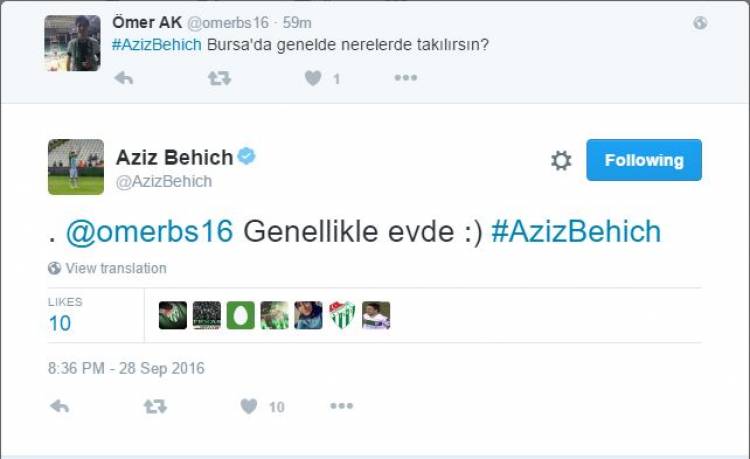Like Ömer AK's tweet
This screenshot has height=459, width=750.
pos(313,78)
